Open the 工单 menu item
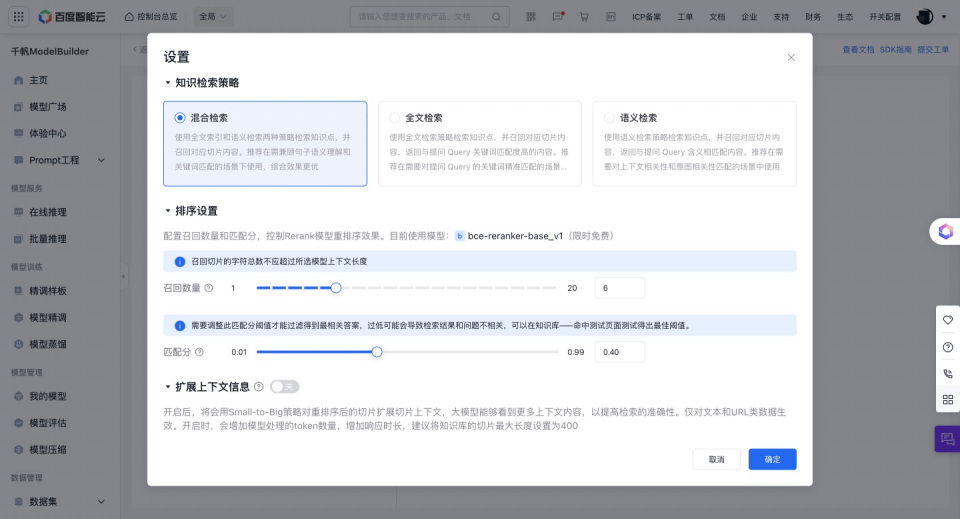Image resolution: width=960 pixels, height=519 pixels. pos(685,17)
